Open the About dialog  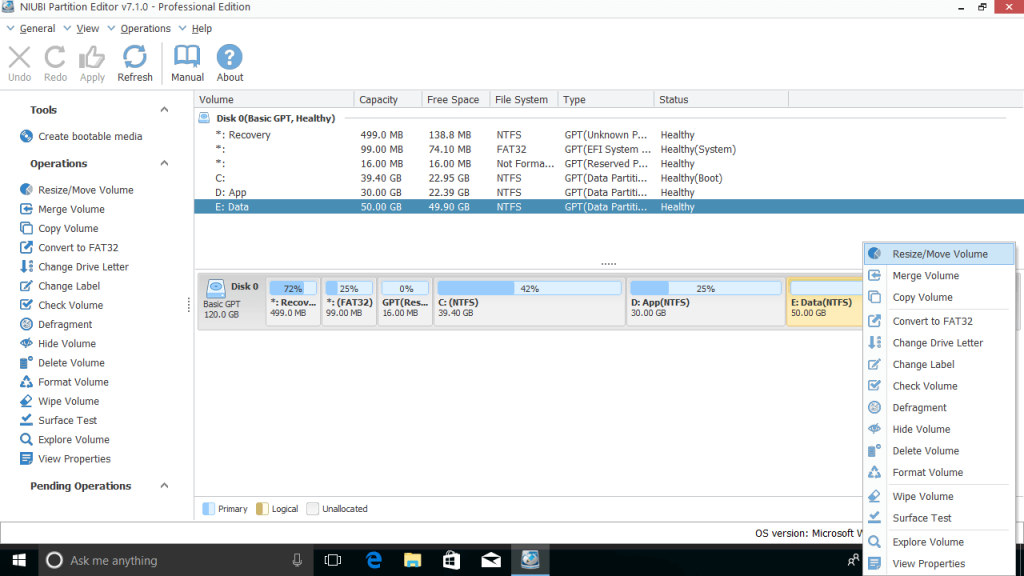[229, 61]
